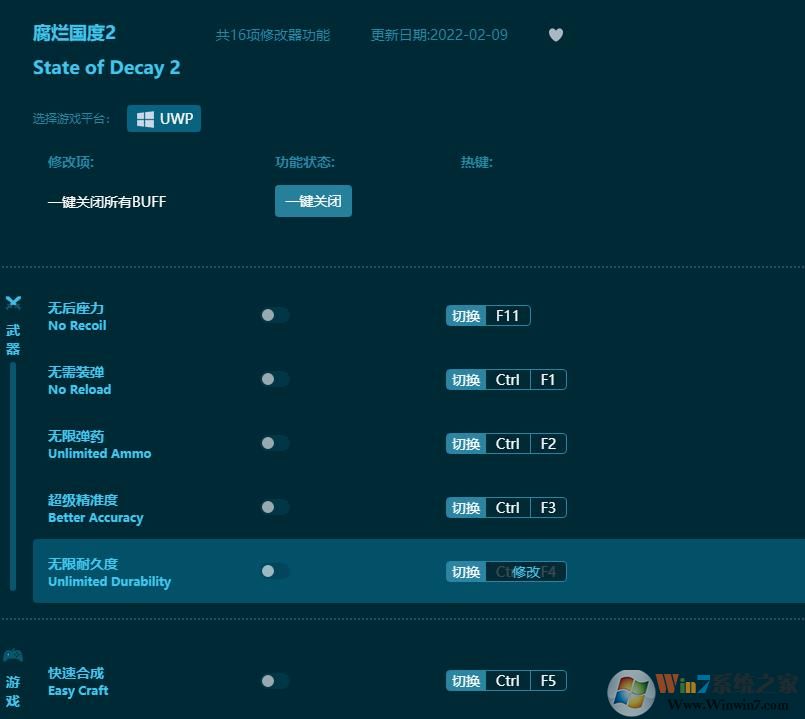Select the gamepad games (游戏) category icon
The height and width of the screenshot is (719, 805).
tap(13, 655)
